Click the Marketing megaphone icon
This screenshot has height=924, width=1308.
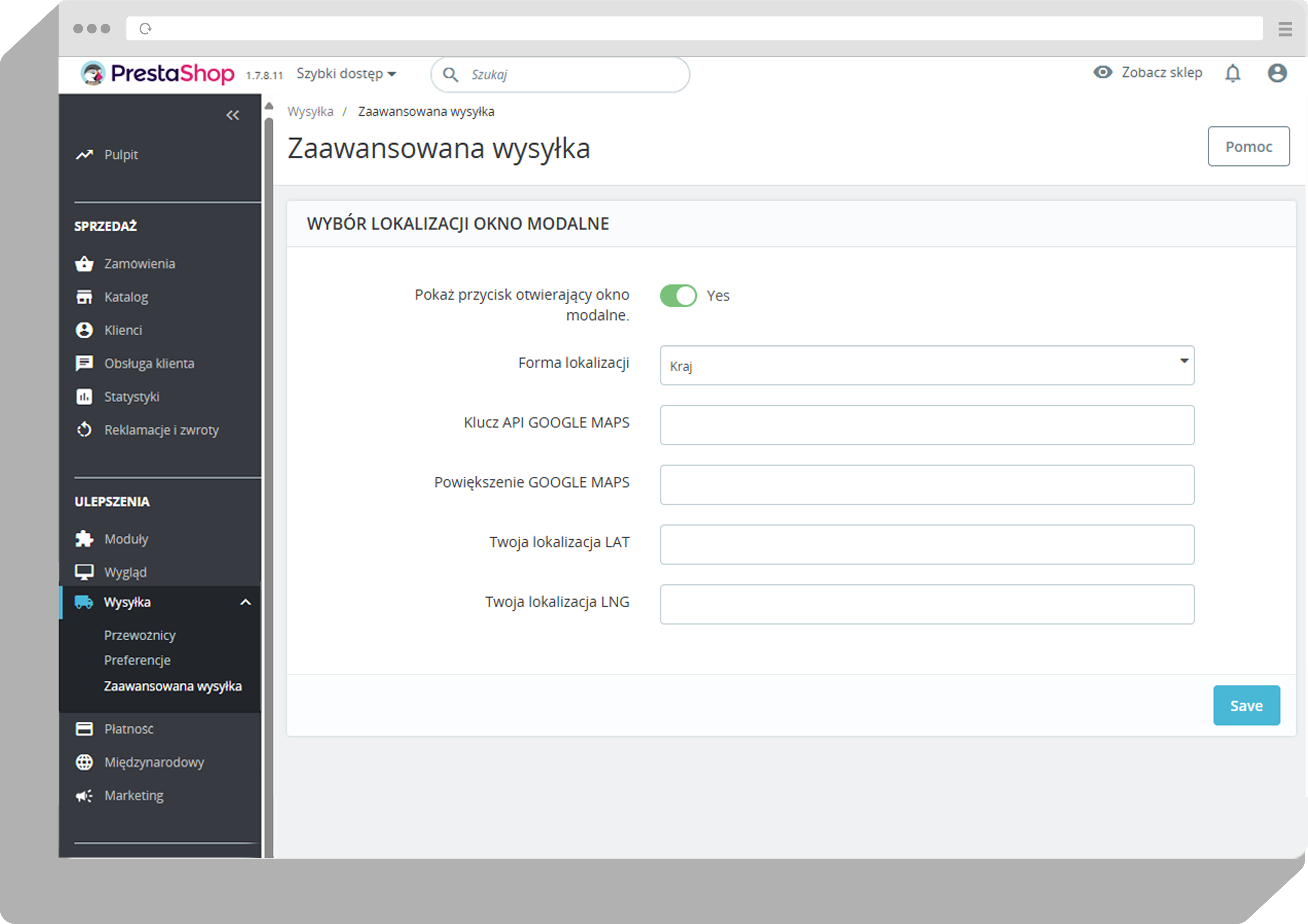click(84, 795)
